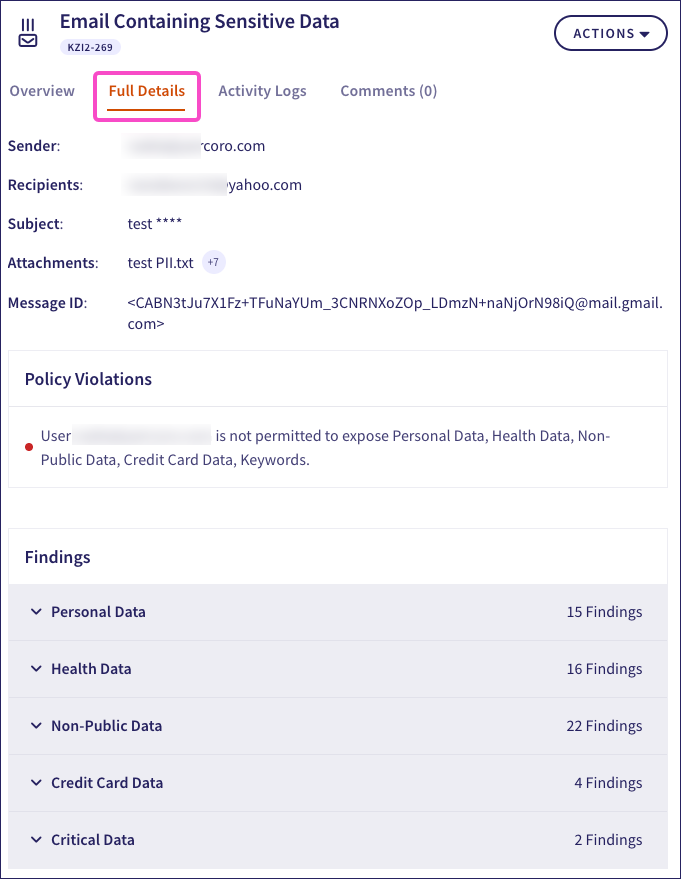Click the KZI2-269 ticket ID badge
The width and height of the screenshot is (681, 879).
point(90,46)
